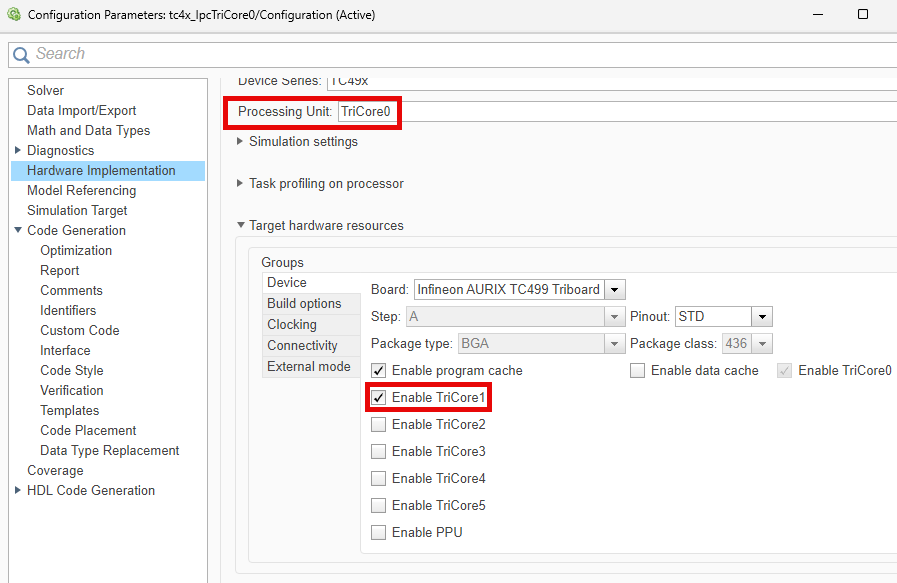Enable the TriCore4 core
Image resolution: width=897 pixels, height=583 pixels.
(x=378, y=478)
